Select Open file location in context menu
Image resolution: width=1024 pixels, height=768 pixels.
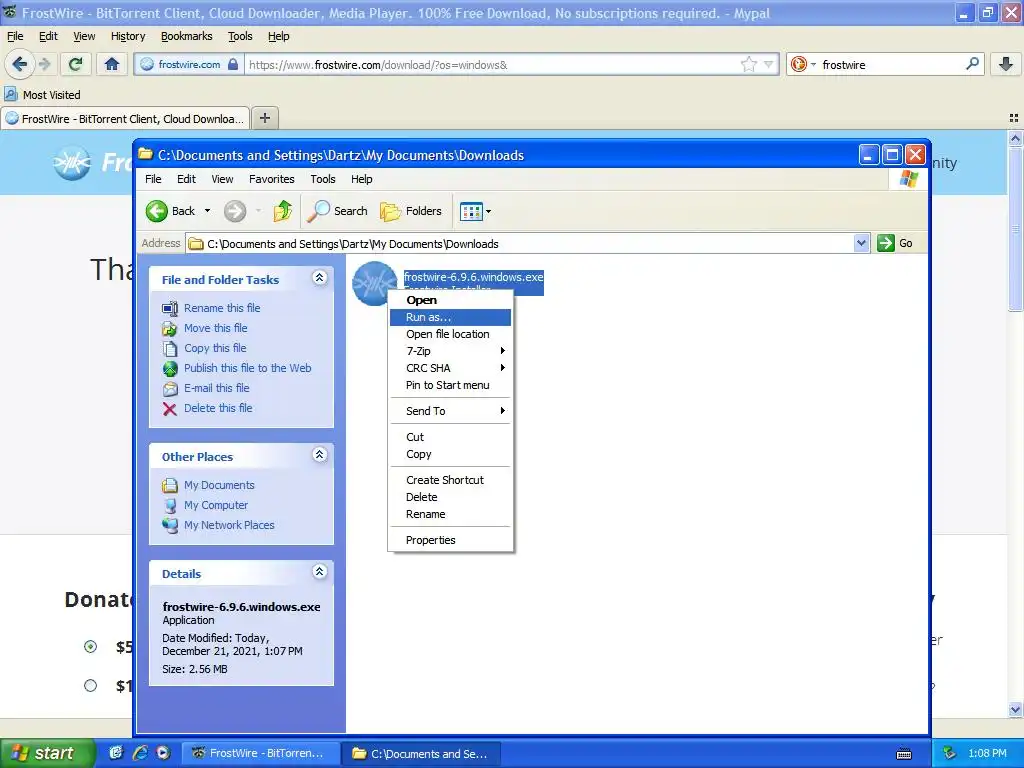450,334
